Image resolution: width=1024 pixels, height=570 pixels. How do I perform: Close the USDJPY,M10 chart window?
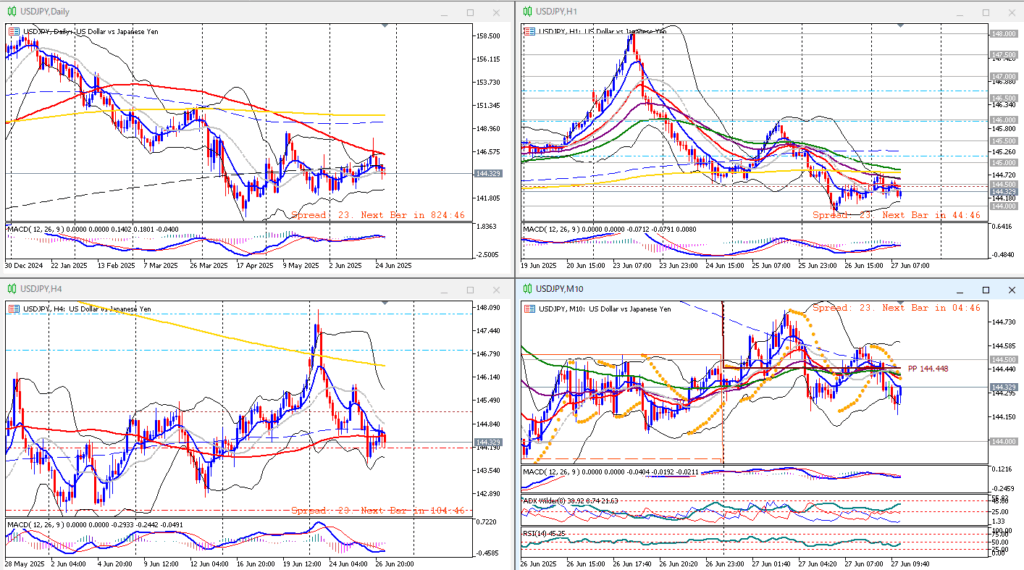[1012, 290]
